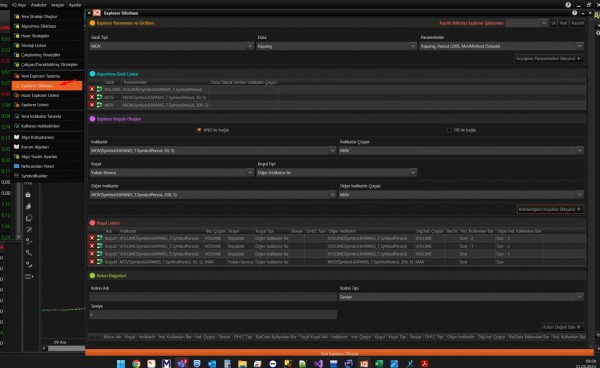Expand Diğer İndikatör dropdown
The width and height of the screenshot is (600, 368).
pyautogui.click(x=213, y=195)
